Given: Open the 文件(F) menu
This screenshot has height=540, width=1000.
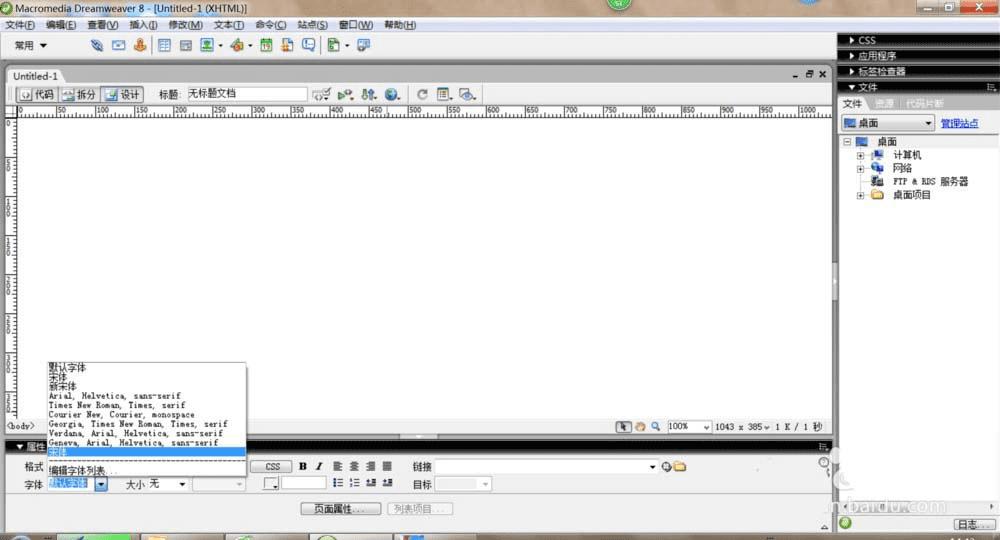Looking at the screenshot, I should (20, 25).
